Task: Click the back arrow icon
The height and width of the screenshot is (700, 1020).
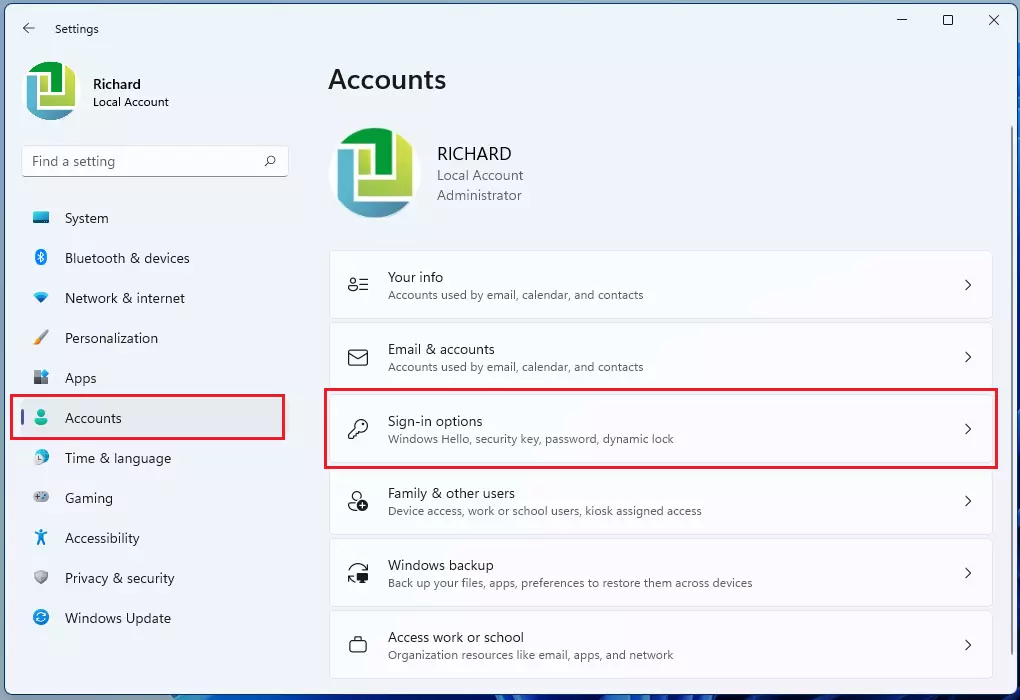Action: (29, 28)
